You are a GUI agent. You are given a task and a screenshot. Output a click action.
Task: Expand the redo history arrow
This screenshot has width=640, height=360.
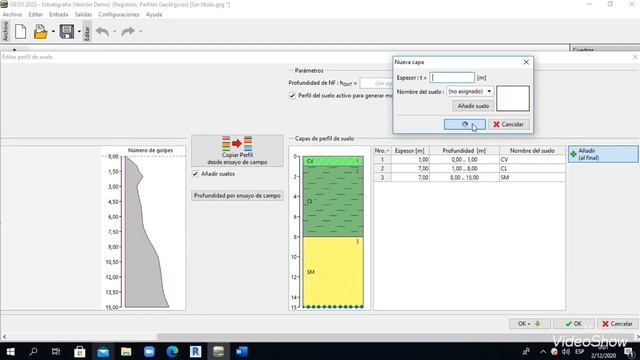(x=140, y=31)
